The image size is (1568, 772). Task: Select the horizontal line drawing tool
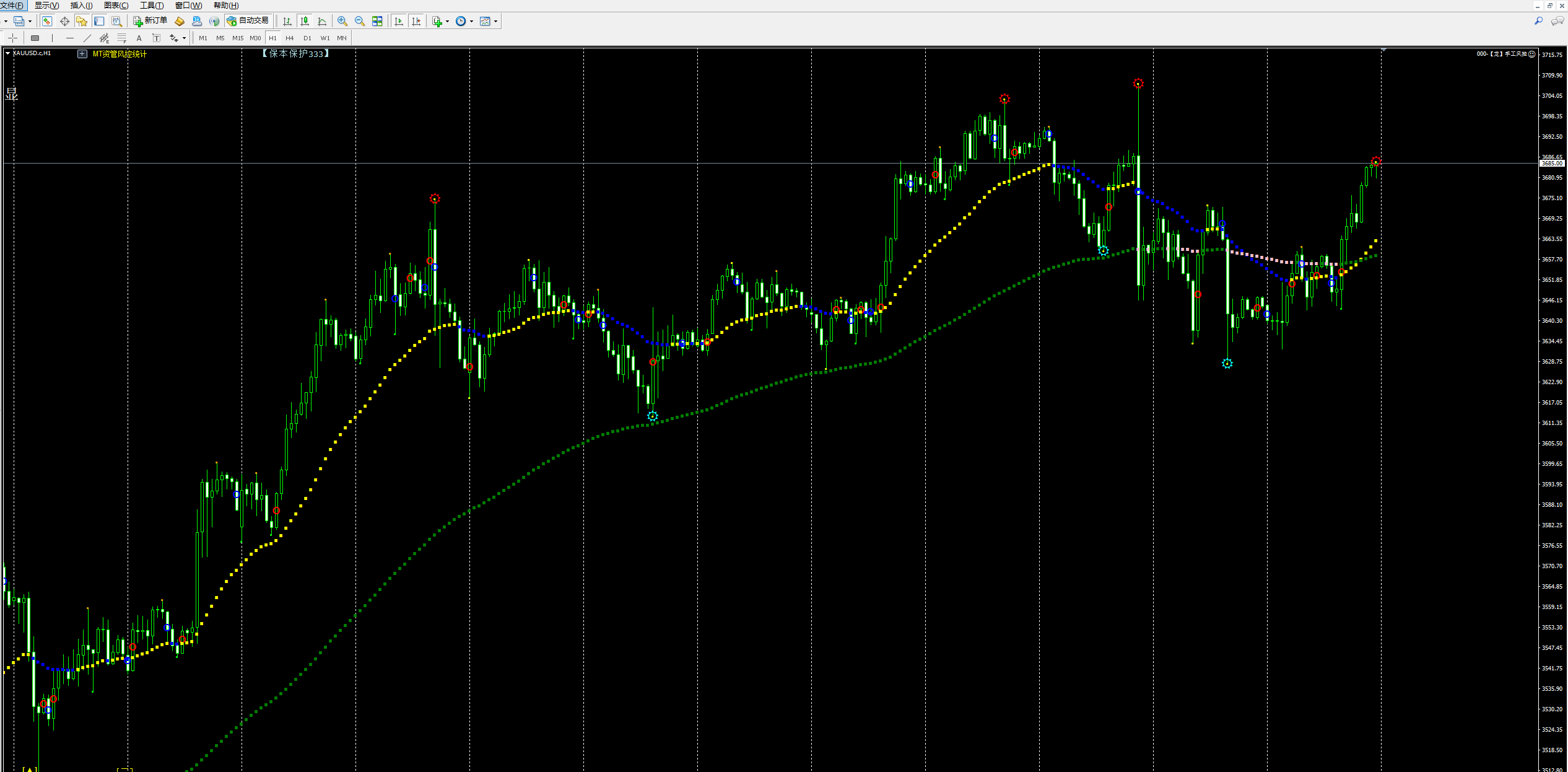69,38
